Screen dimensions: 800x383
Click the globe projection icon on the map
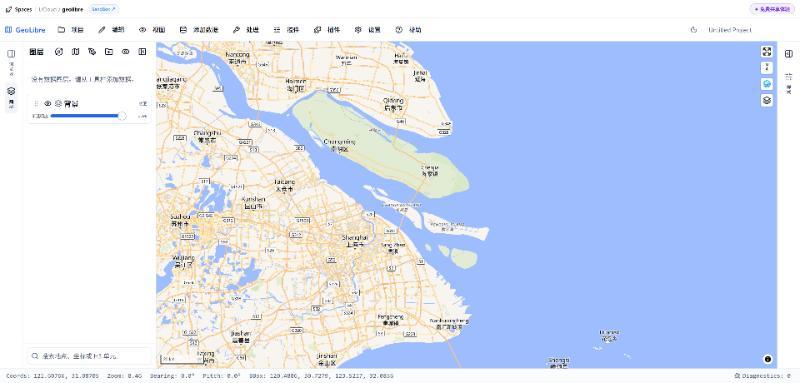point(766,84)
